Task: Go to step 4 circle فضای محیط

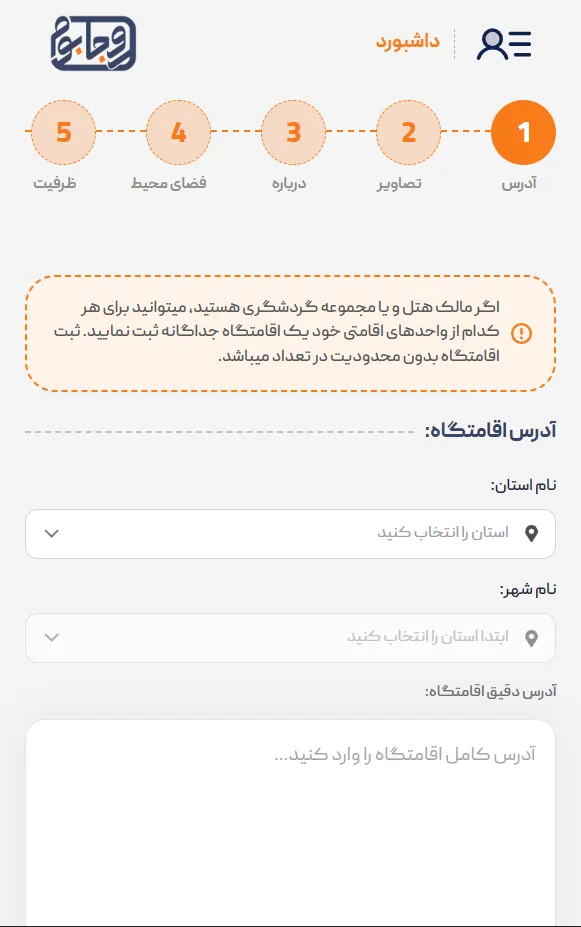Action: pos(178,132)
